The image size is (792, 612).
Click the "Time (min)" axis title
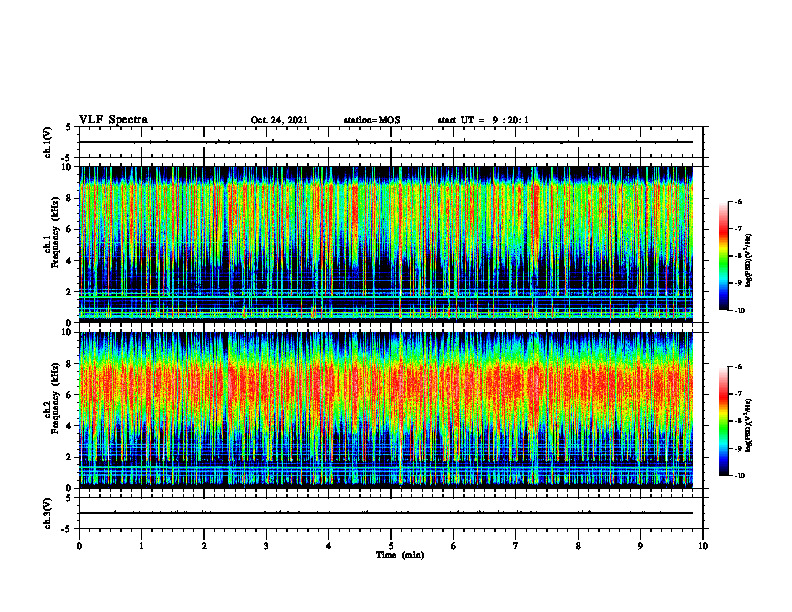400,555
